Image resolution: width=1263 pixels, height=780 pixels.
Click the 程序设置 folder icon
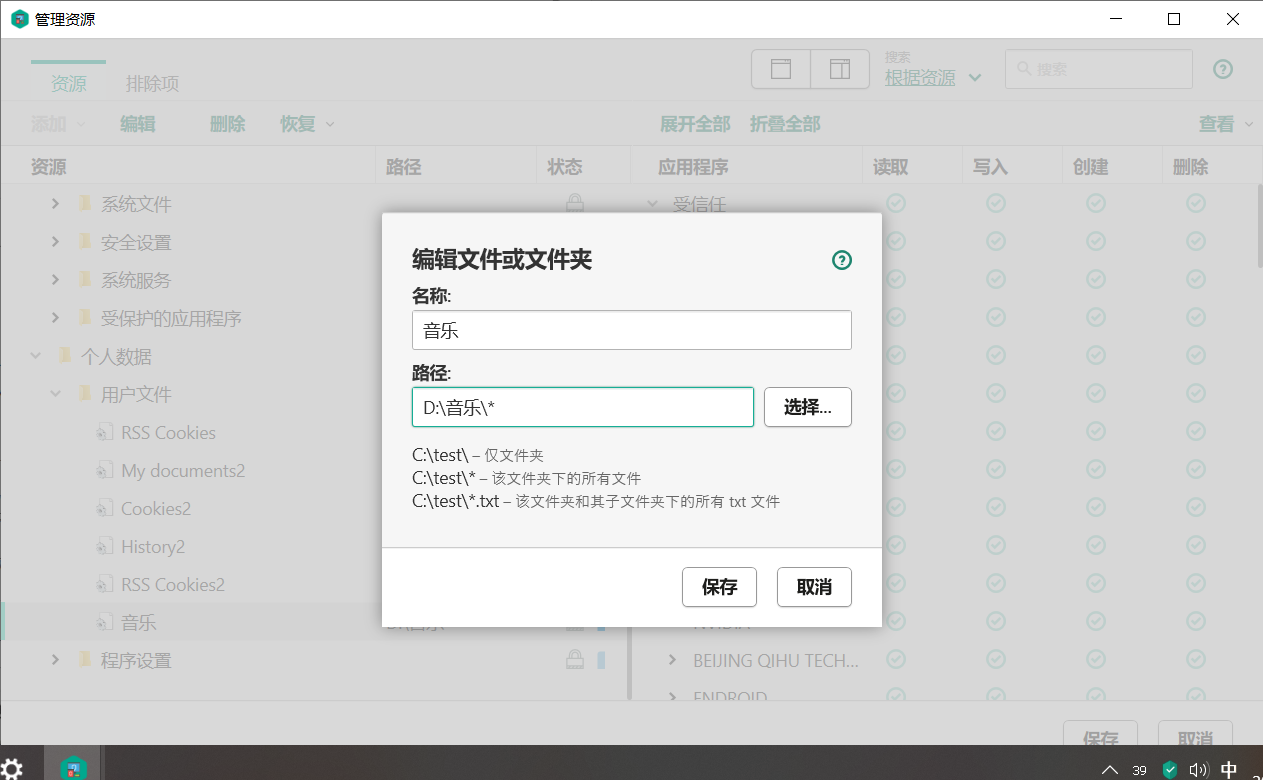85,660
